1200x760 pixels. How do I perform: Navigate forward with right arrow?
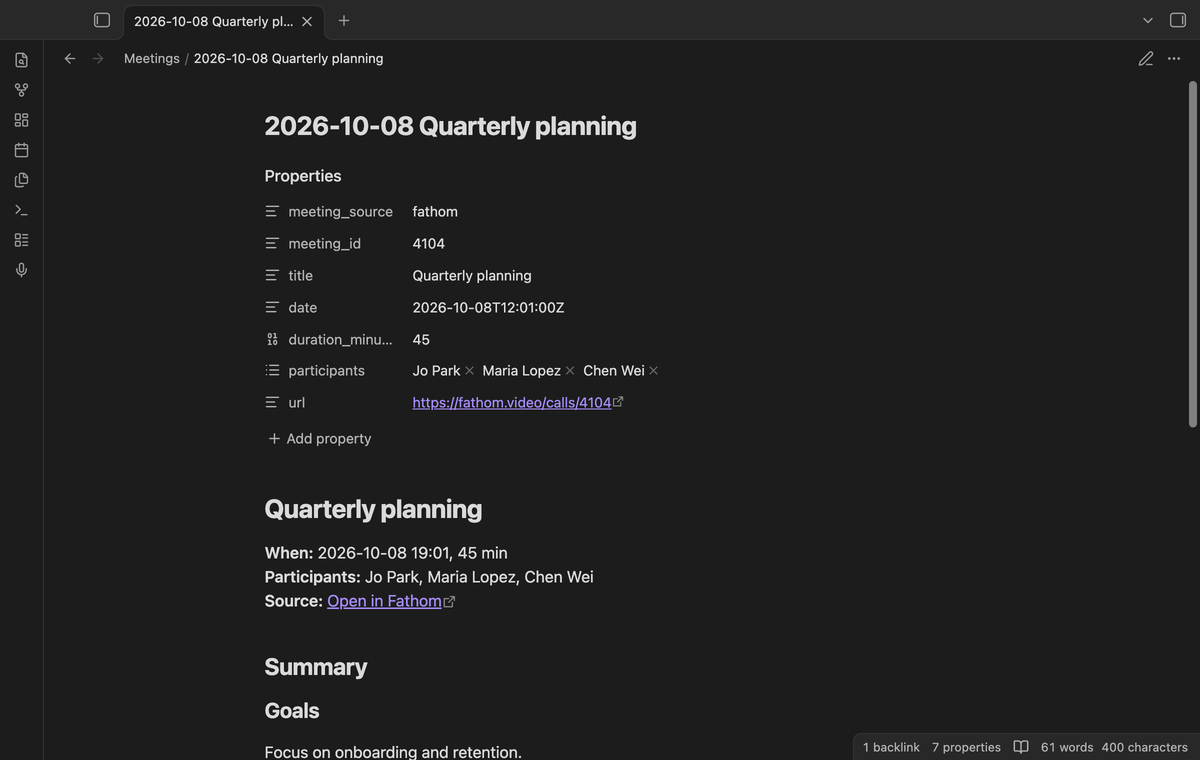pos(98,58)
